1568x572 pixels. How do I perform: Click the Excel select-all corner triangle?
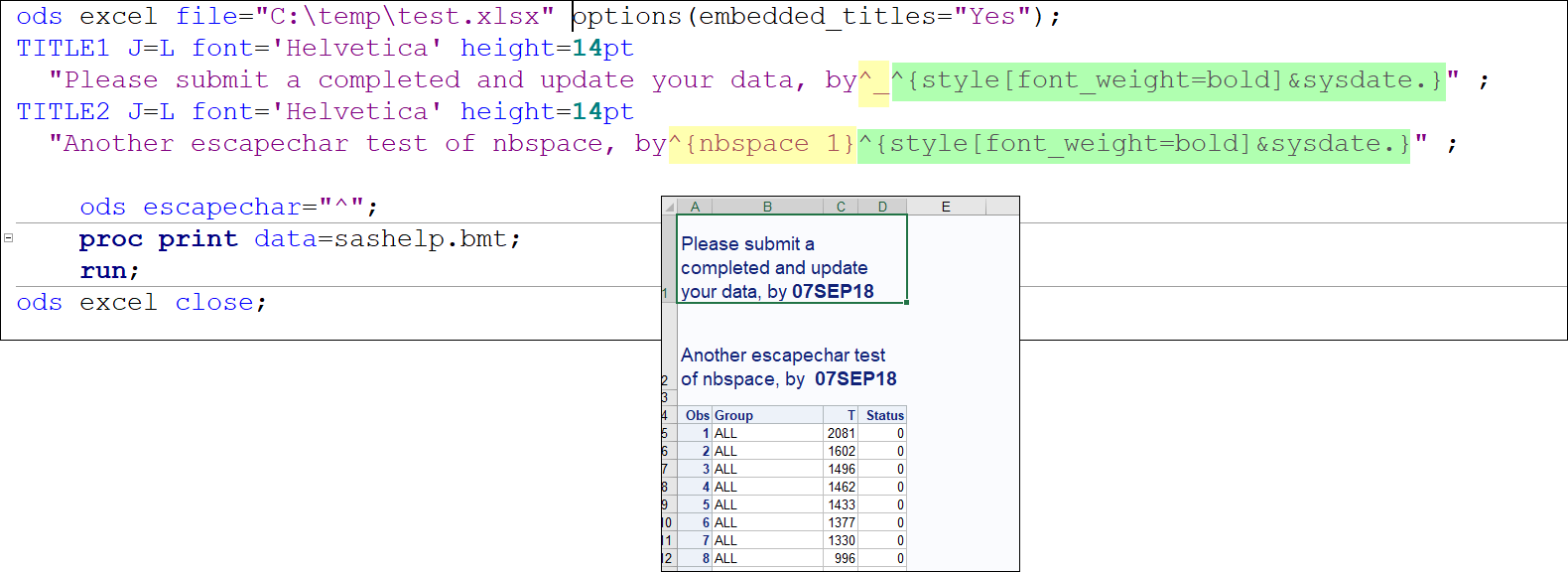(x=670, y=207)
